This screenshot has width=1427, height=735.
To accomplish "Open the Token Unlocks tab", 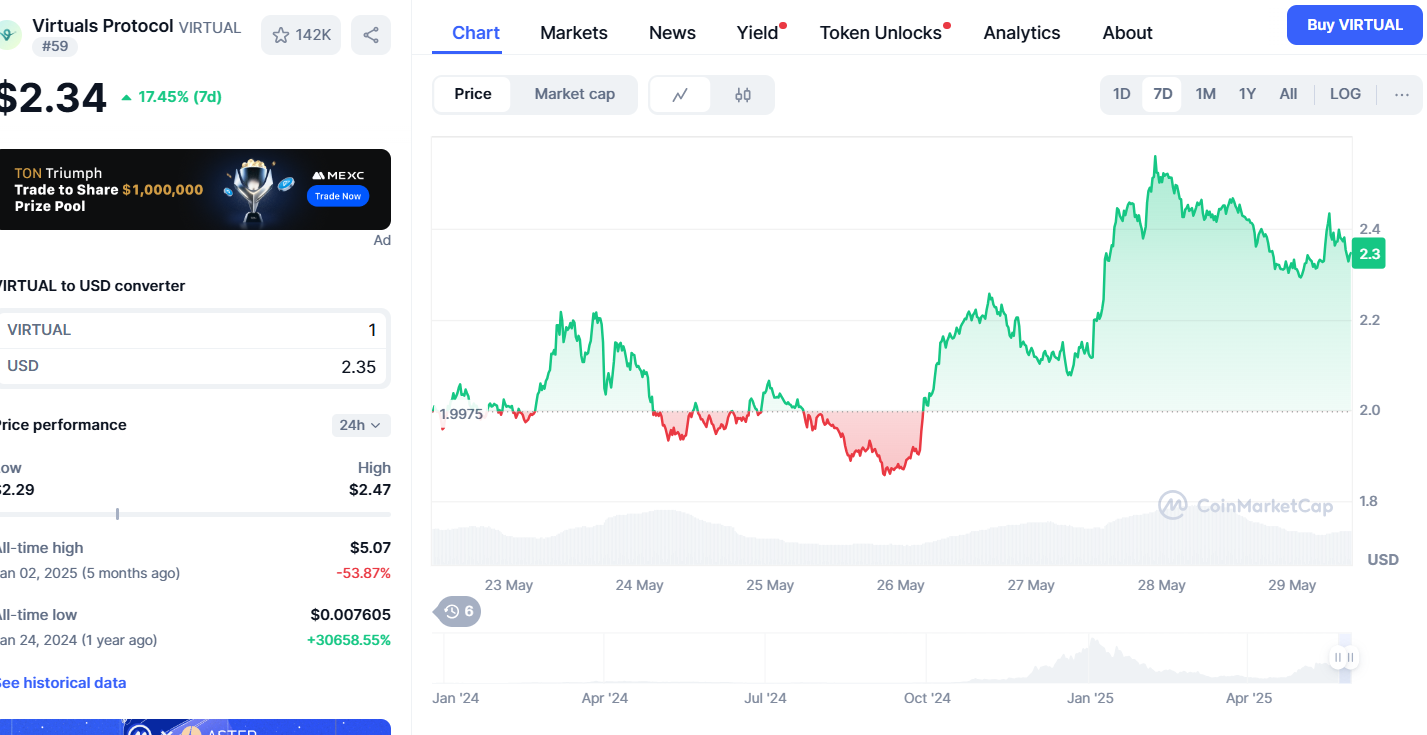I will click(x=880, y=33).
